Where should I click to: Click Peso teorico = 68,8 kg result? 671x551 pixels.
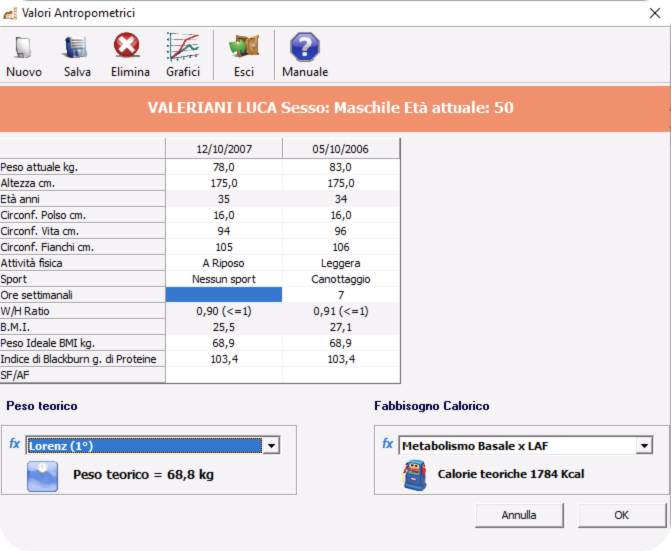pyautogui.click(x=143, y=474)
